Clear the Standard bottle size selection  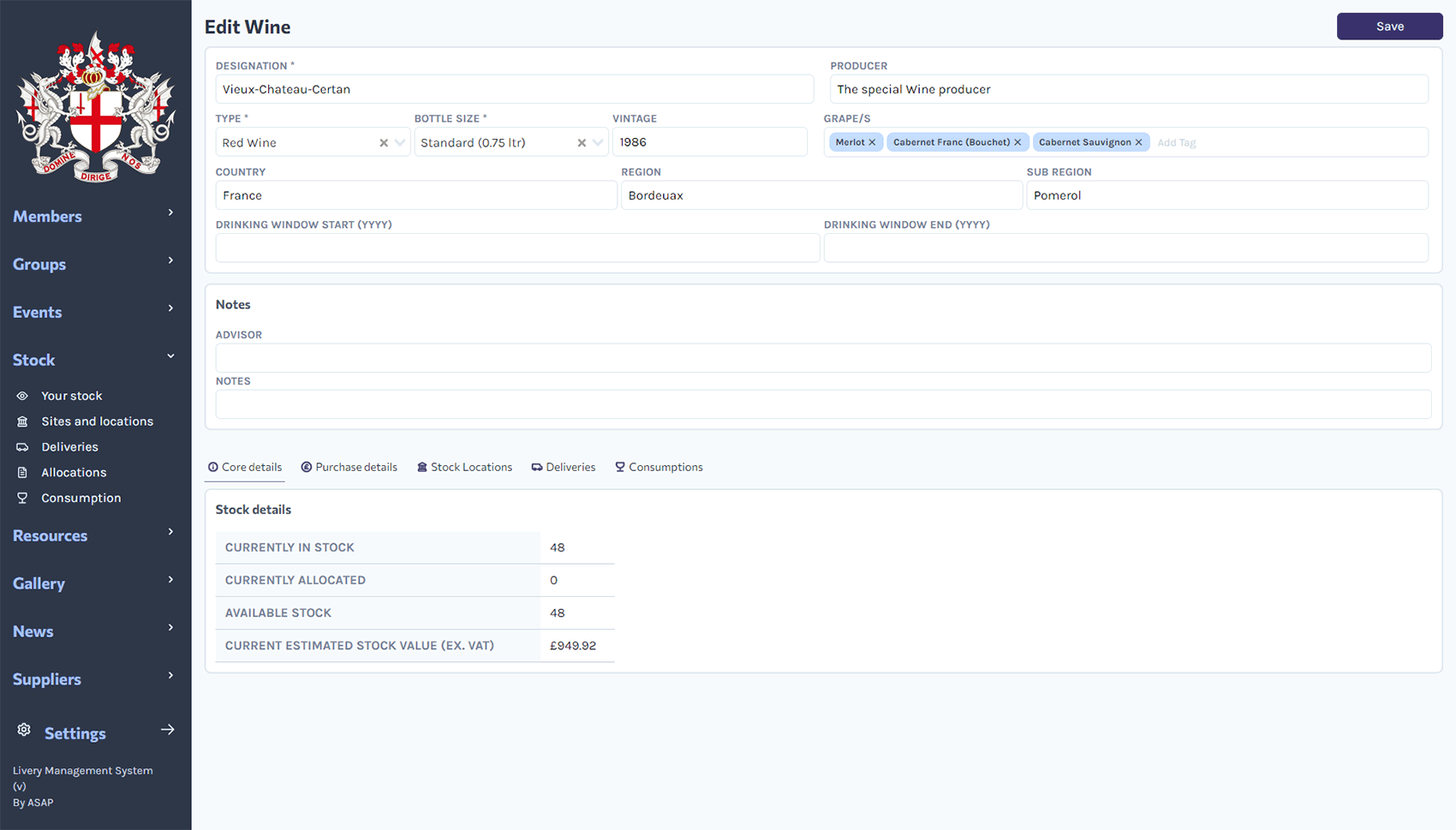[x=581, y=142]
